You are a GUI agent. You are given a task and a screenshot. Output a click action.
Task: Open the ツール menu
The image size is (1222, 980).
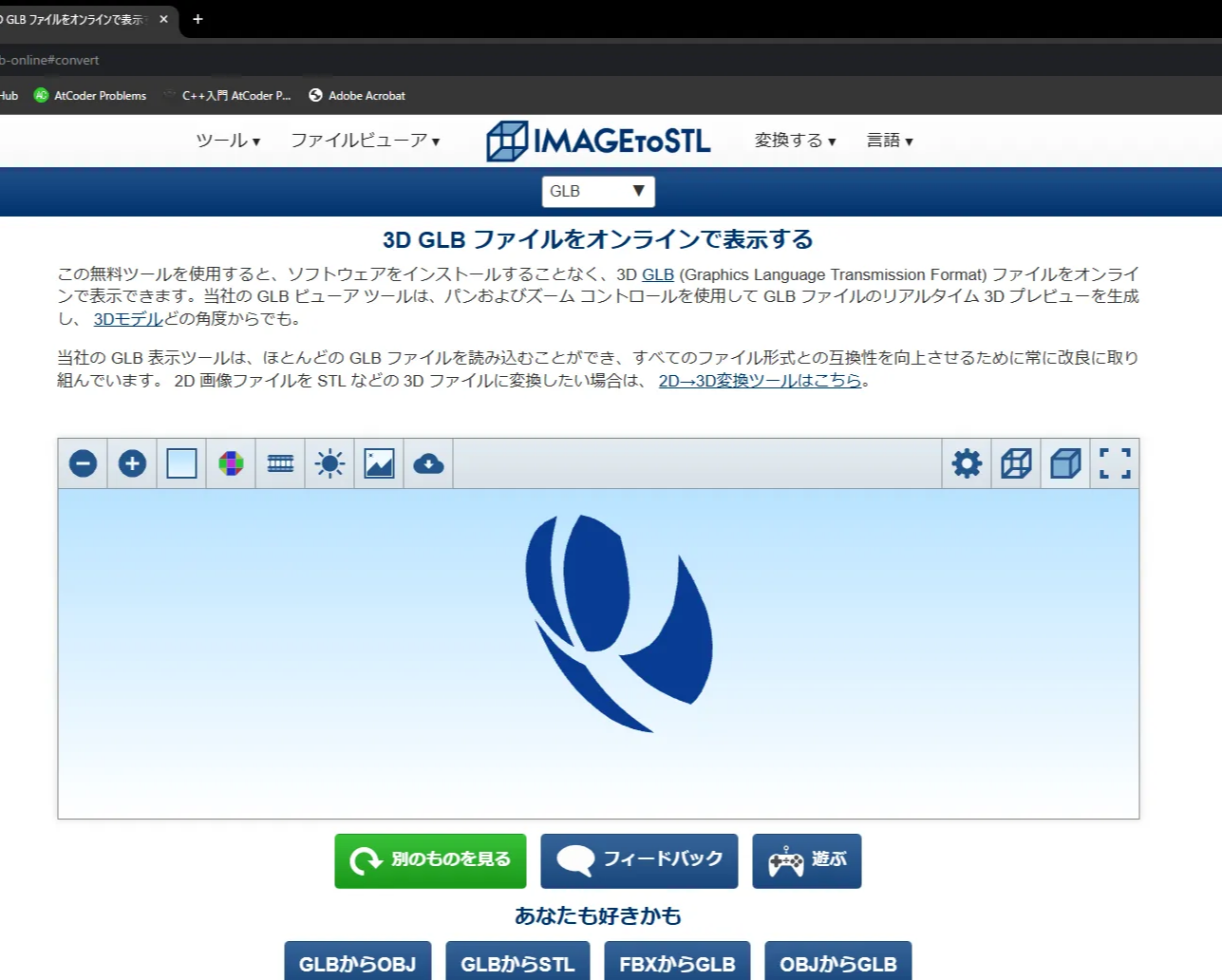coord(226,140)
